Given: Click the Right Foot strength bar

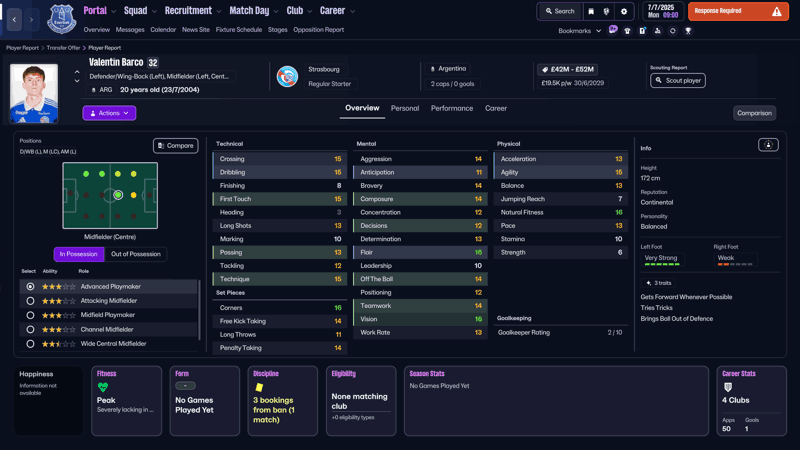Looking at the screenshot, I should [x=735, y=264].
